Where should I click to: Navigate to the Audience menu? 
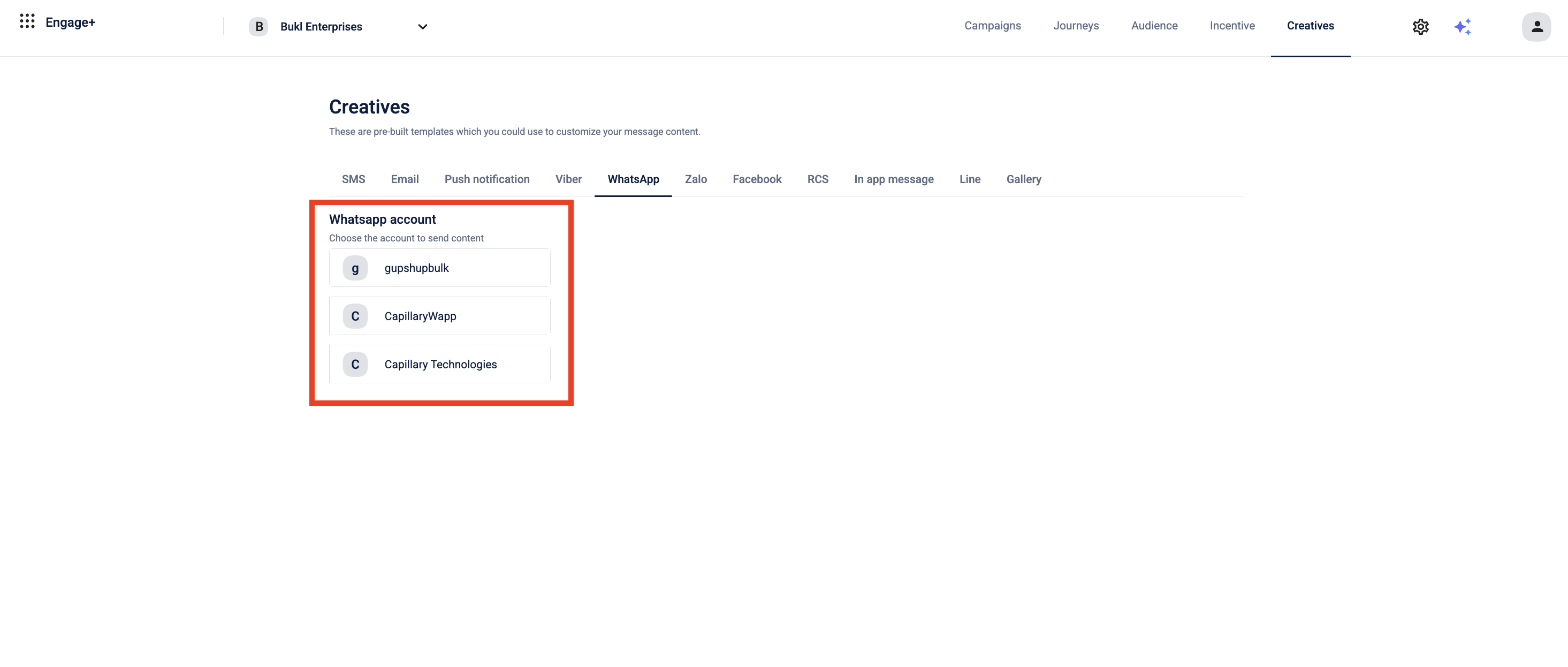1154,26
